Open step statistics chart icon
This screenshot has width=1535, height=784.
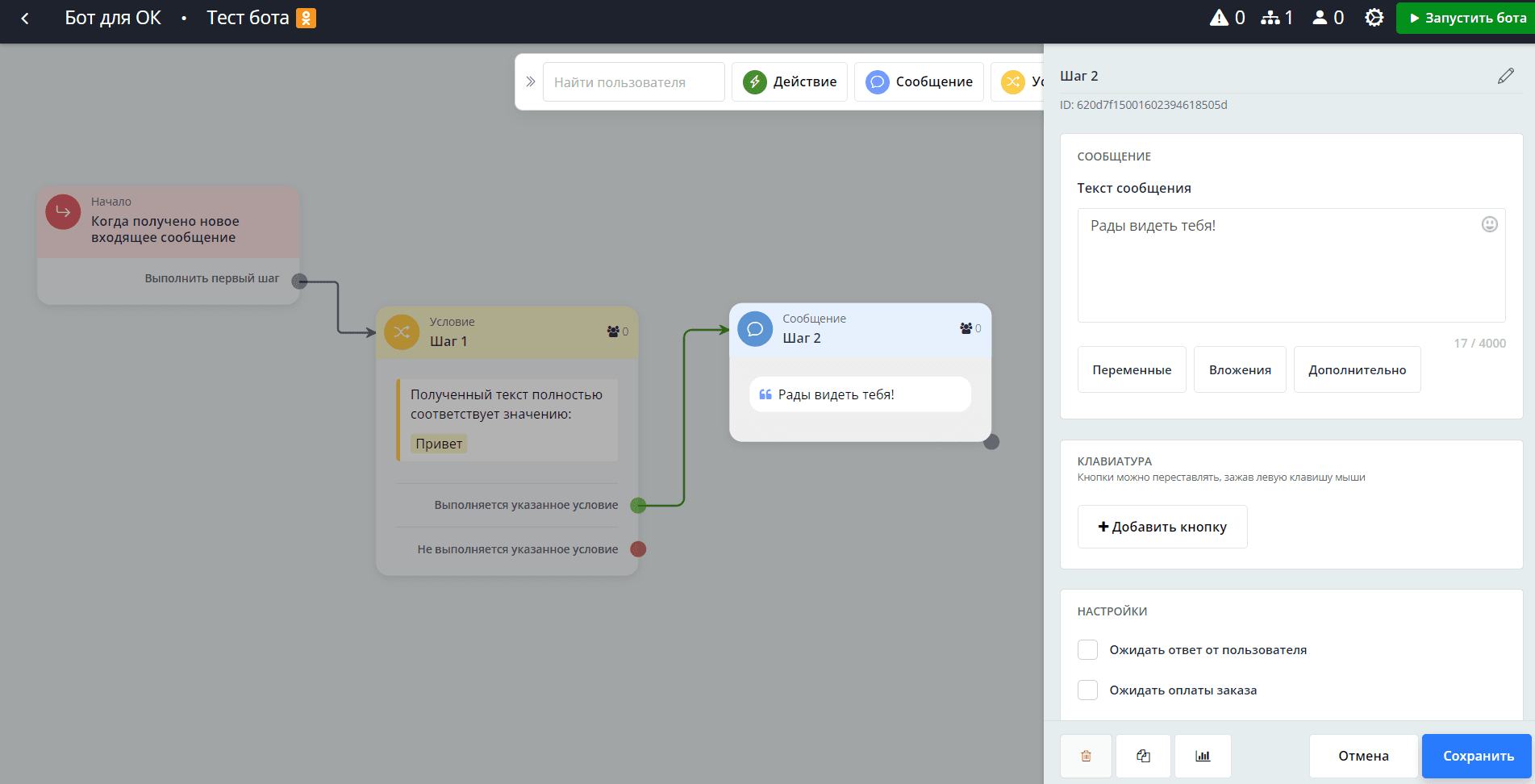click(x=1202, y=756)
